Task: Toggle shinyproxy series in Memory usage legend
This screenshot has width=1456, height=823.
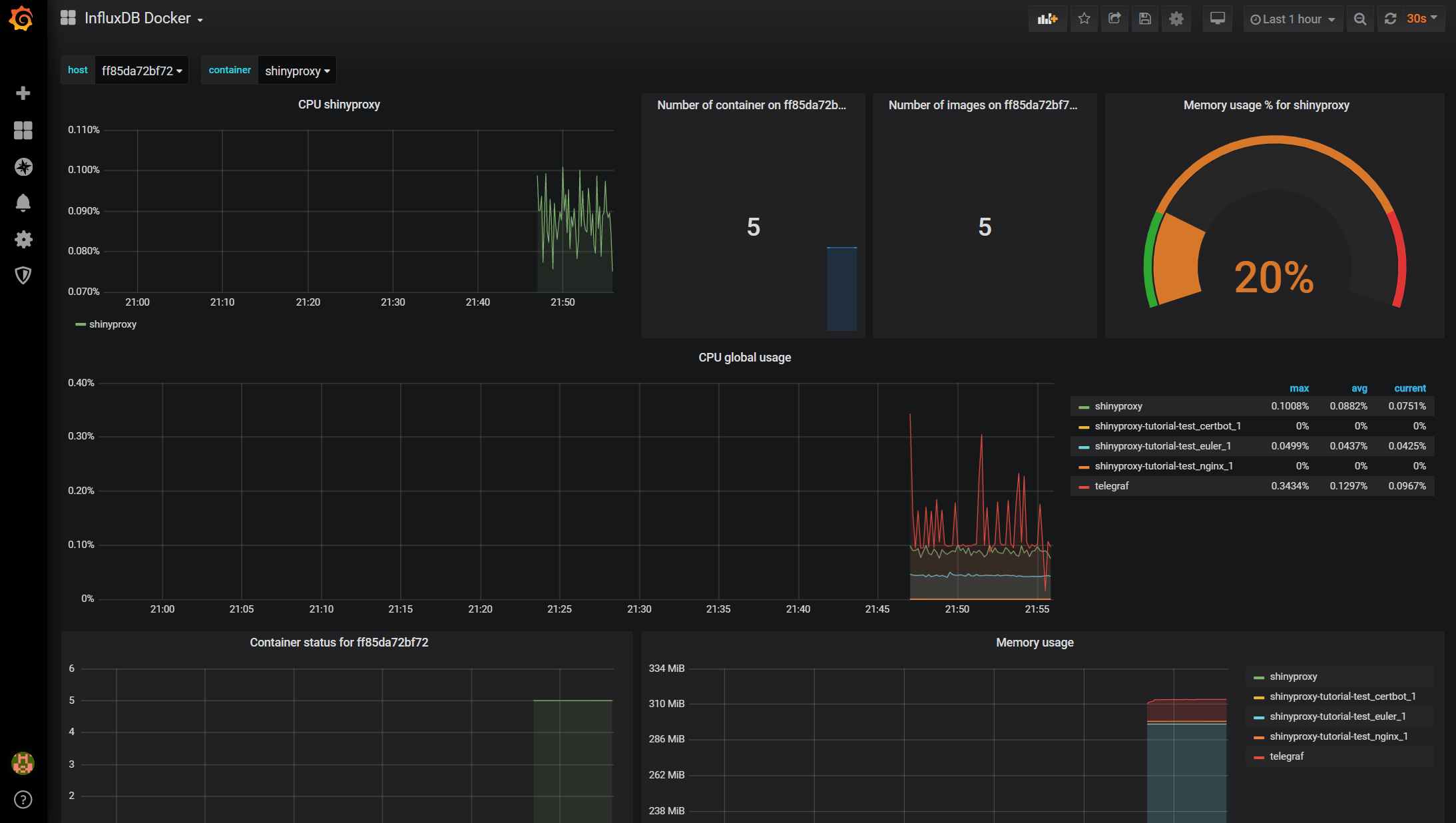Action: (x=1293, y=677)
